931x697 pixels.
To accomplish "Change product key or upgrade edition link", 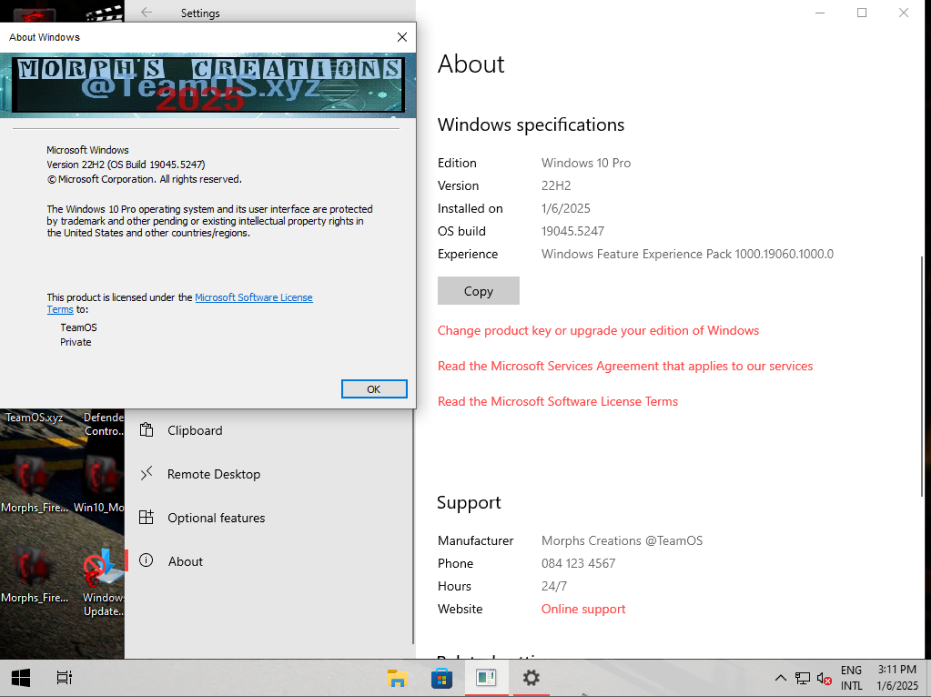I will (x=598, y=330).
